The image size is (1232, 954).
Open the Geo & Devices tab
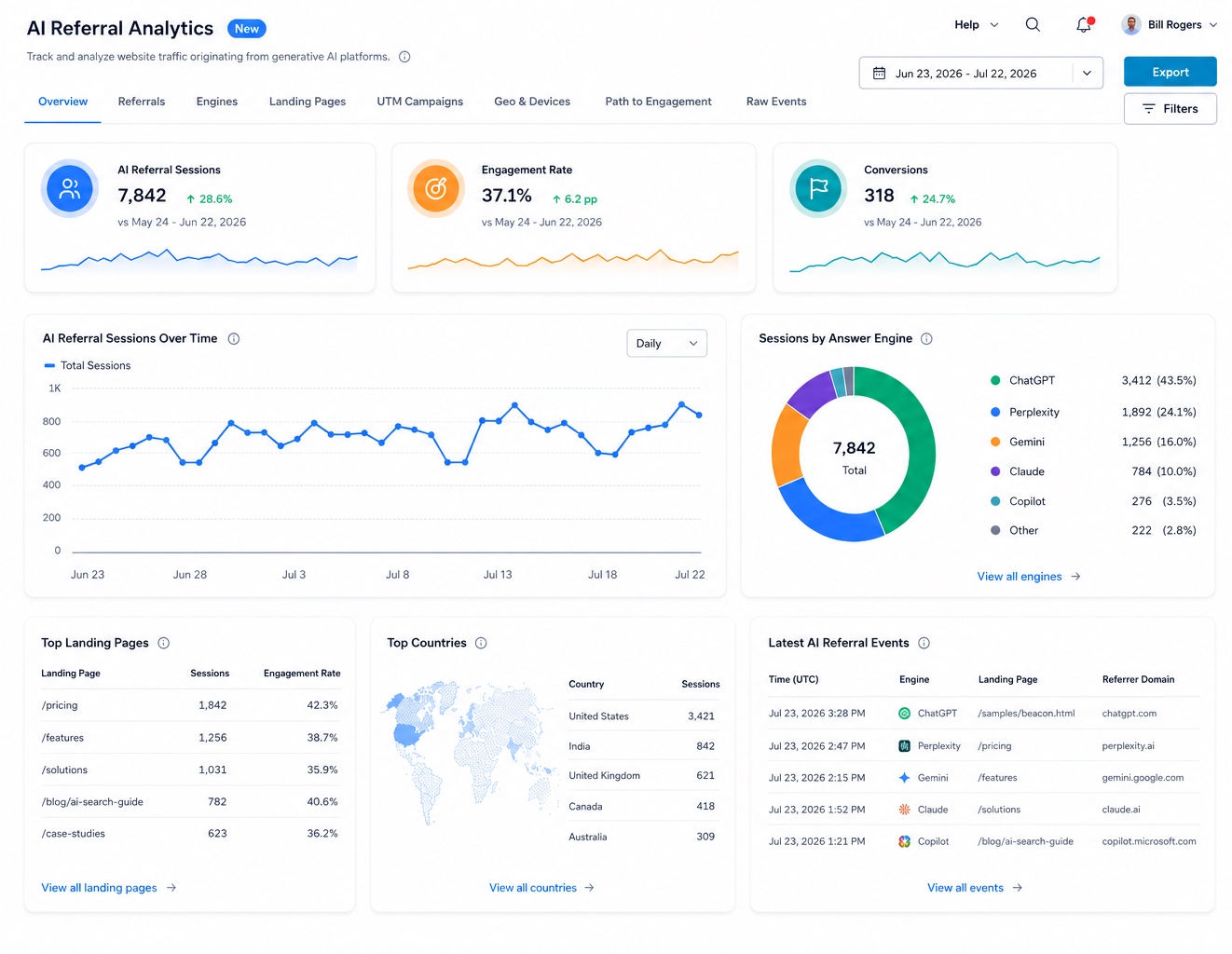532,102
